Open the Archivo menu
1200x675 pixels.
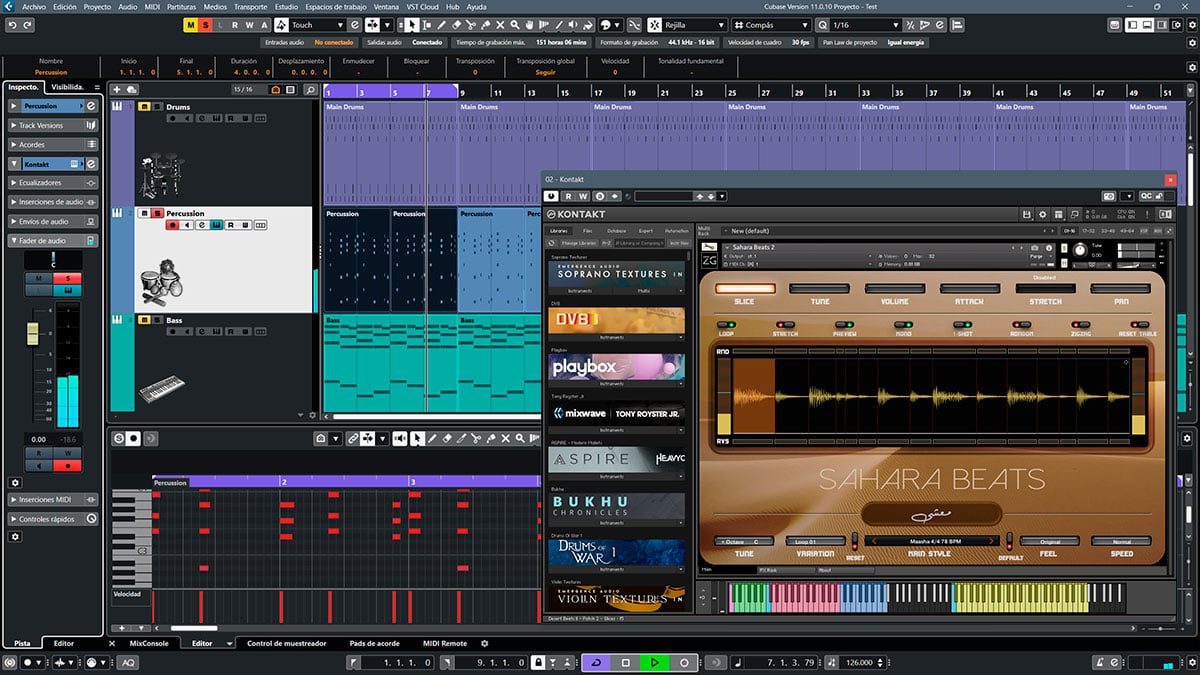tap(33, 6)
